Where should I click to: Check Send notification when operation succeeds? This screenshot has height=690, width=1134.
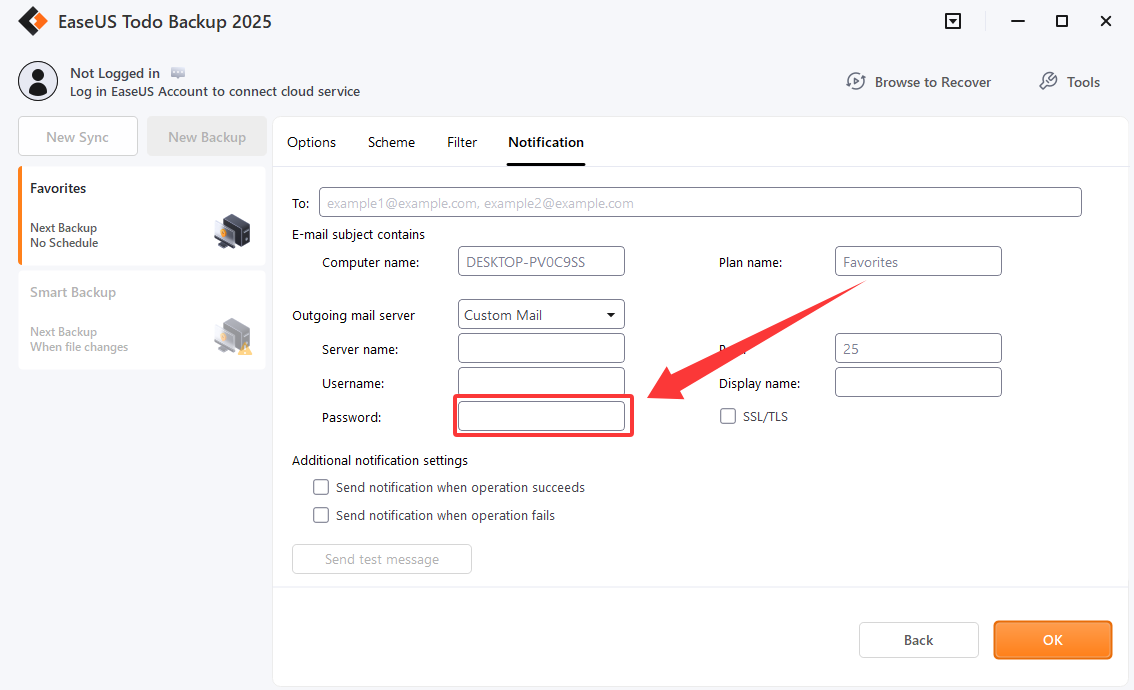pyautogui.click(x=320, y=487)
